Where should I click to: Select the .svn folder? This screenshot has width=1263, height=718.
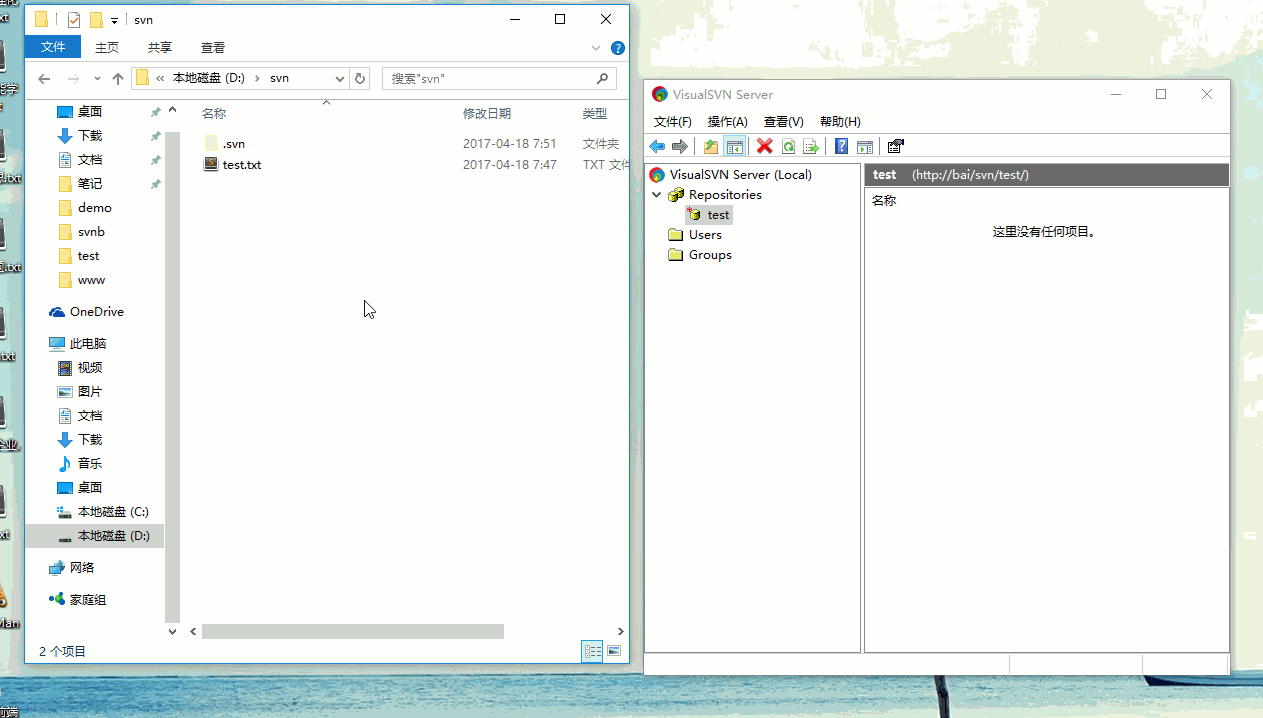coord(233,144)
